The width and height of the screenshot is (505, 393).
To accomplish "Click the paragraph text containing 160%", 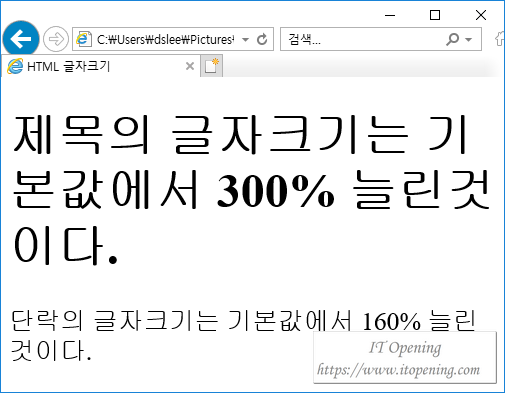I will click(x=243, y=335).
